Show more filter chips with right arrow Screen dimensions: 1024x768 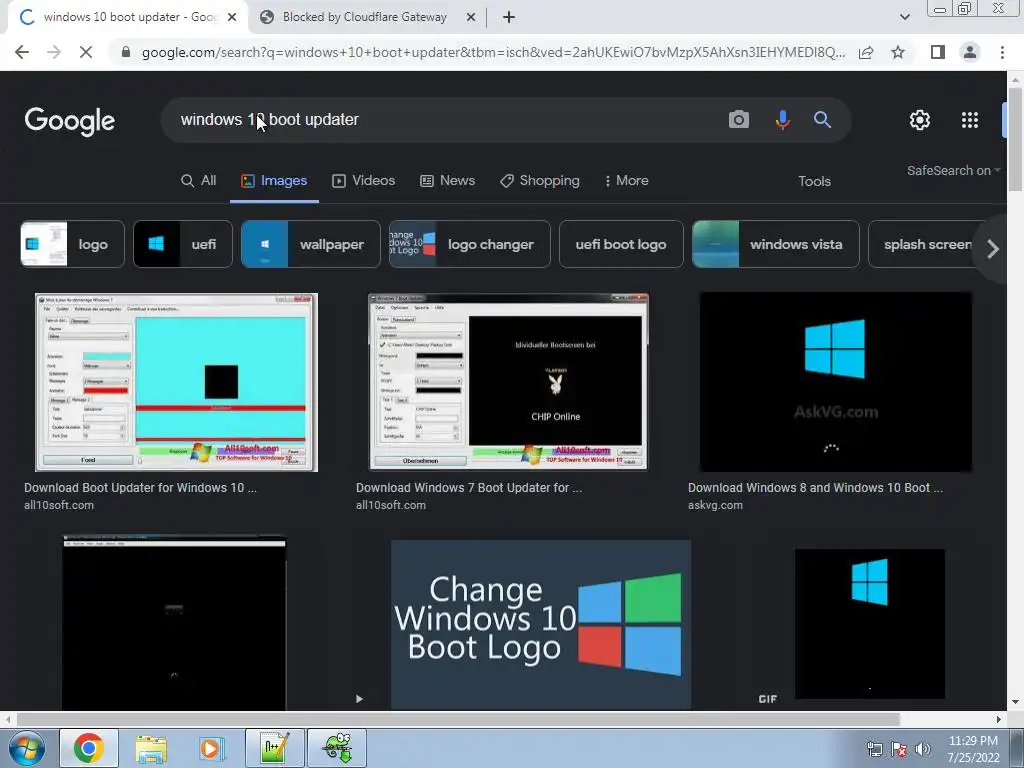[993, 249]
